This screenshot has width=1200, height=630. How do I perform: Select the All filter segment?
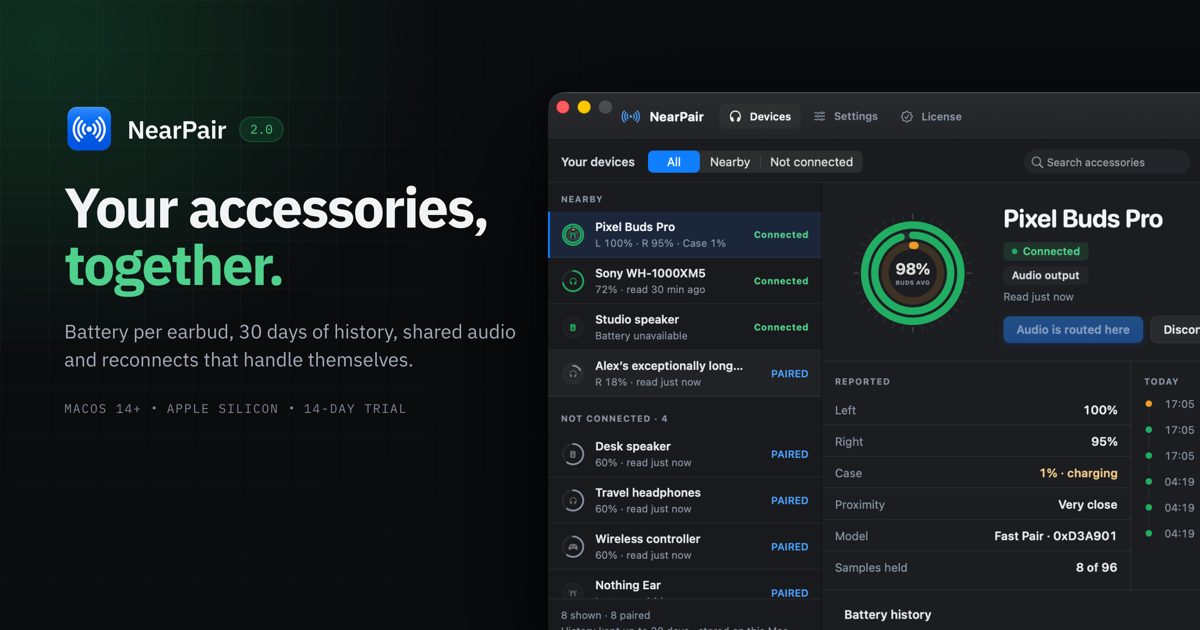pyautogui.click(x=674, y=162)
